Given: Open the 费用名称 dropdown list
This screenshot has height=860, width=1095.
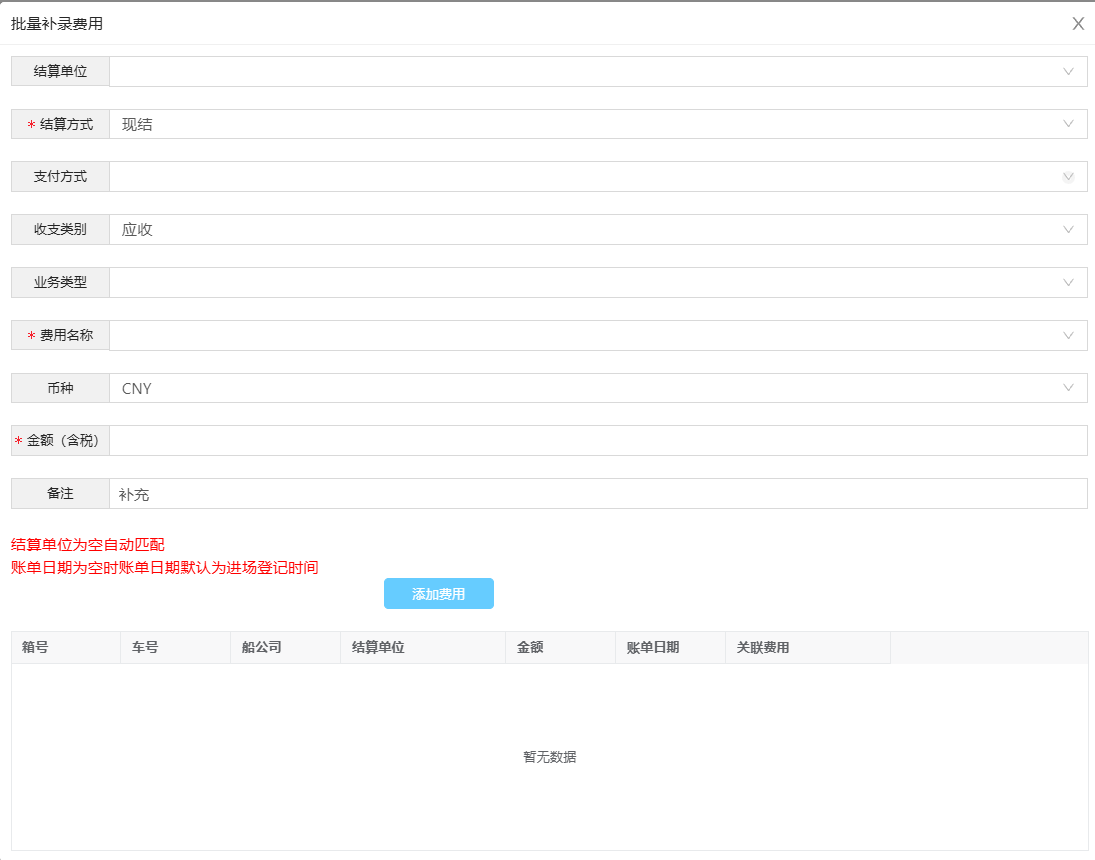Looking at the screenshot, I should coord(598,336).
